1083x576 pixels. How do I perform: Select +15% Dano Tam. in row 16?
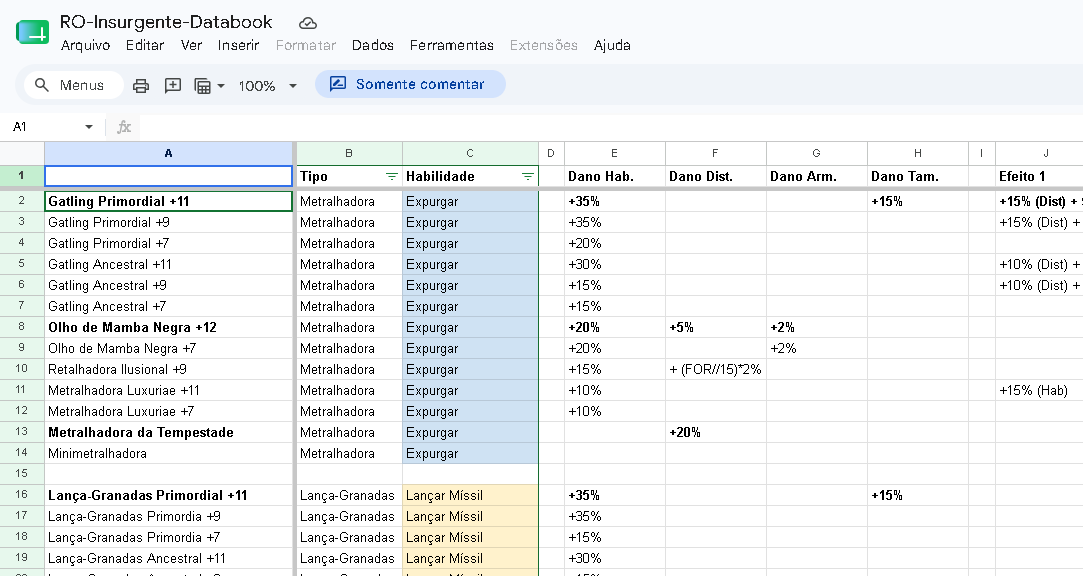[x=917, y=495]
